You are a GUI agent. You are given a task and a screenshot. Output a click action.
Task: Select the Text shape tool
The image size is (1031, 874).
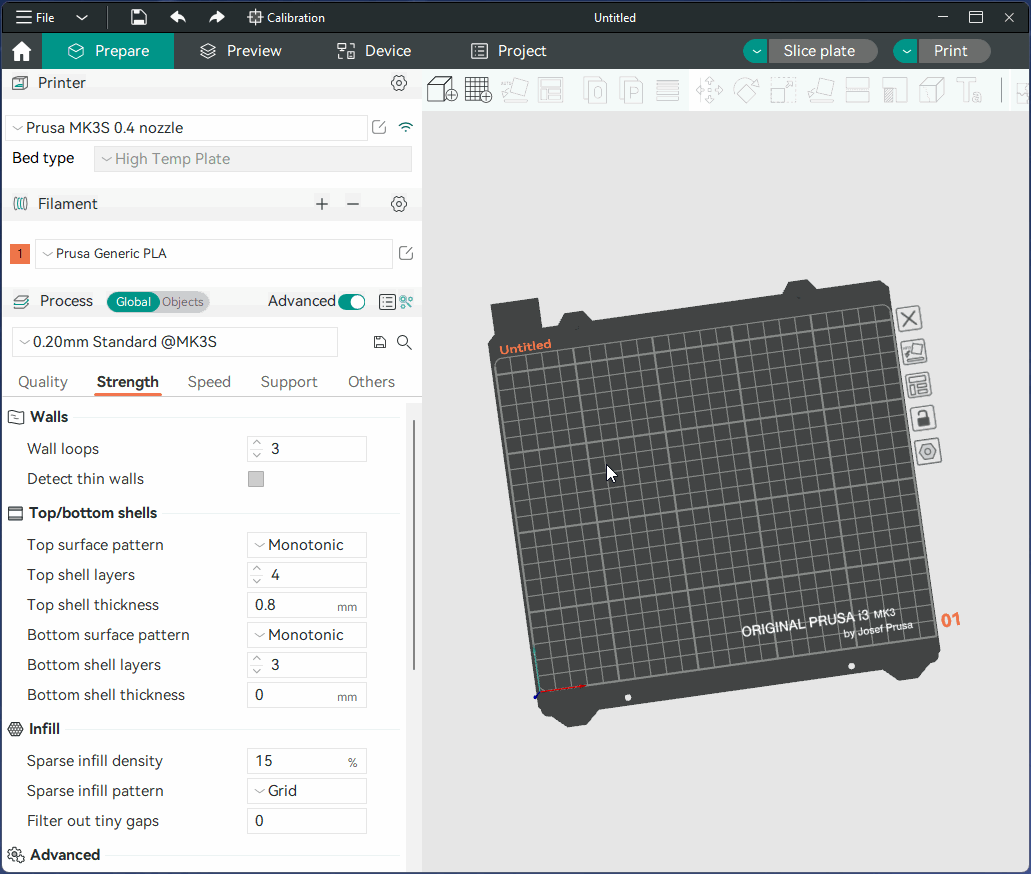coord(969,89)
